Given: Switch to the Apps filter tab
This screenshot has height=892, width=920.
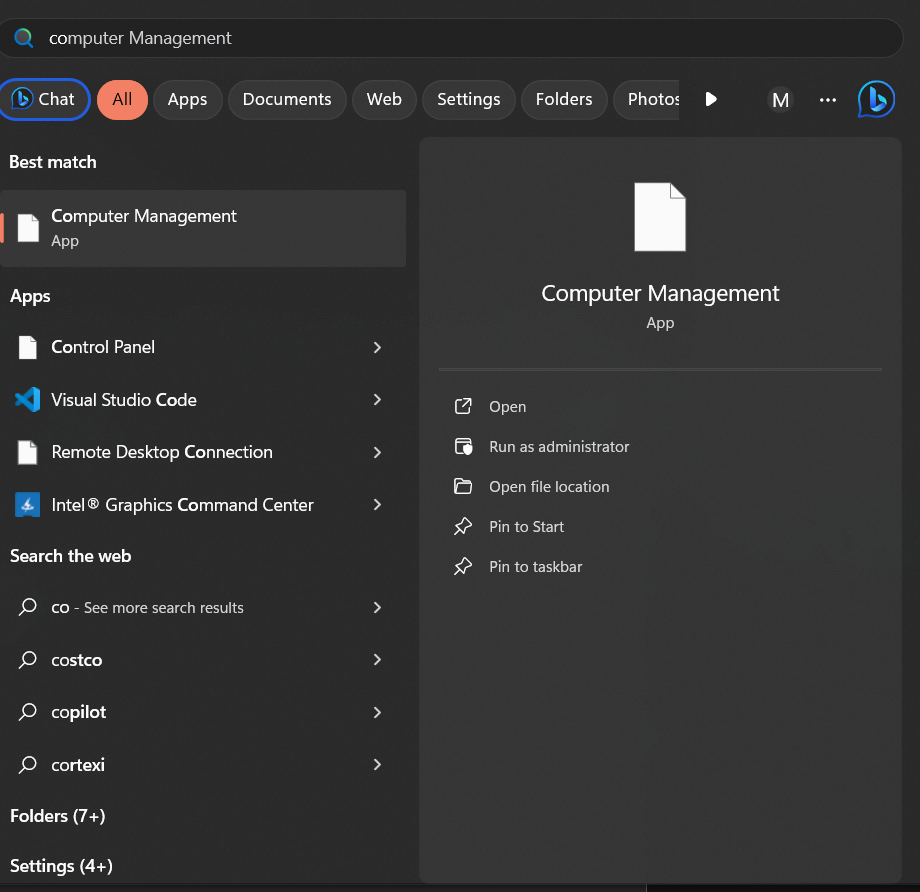Looking at the screenshot, I should tap(187, 99).
